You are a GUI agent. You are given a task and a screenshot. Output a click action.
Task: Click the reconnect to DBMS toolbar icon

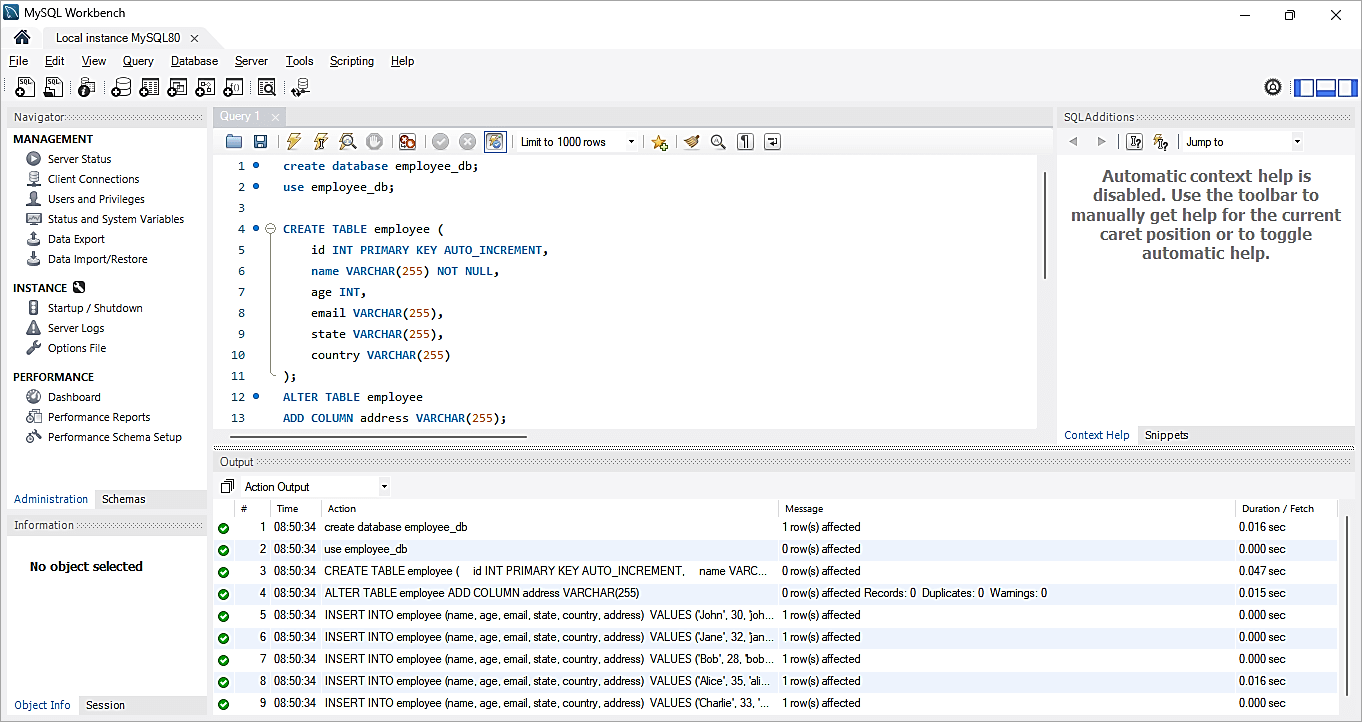tap(300, 88)
